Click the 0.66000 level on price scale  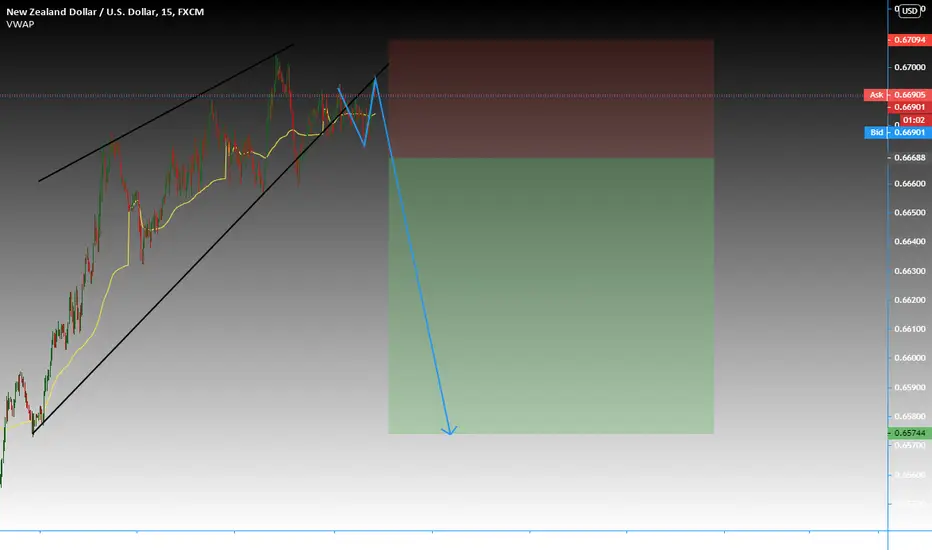pos(909,358)
